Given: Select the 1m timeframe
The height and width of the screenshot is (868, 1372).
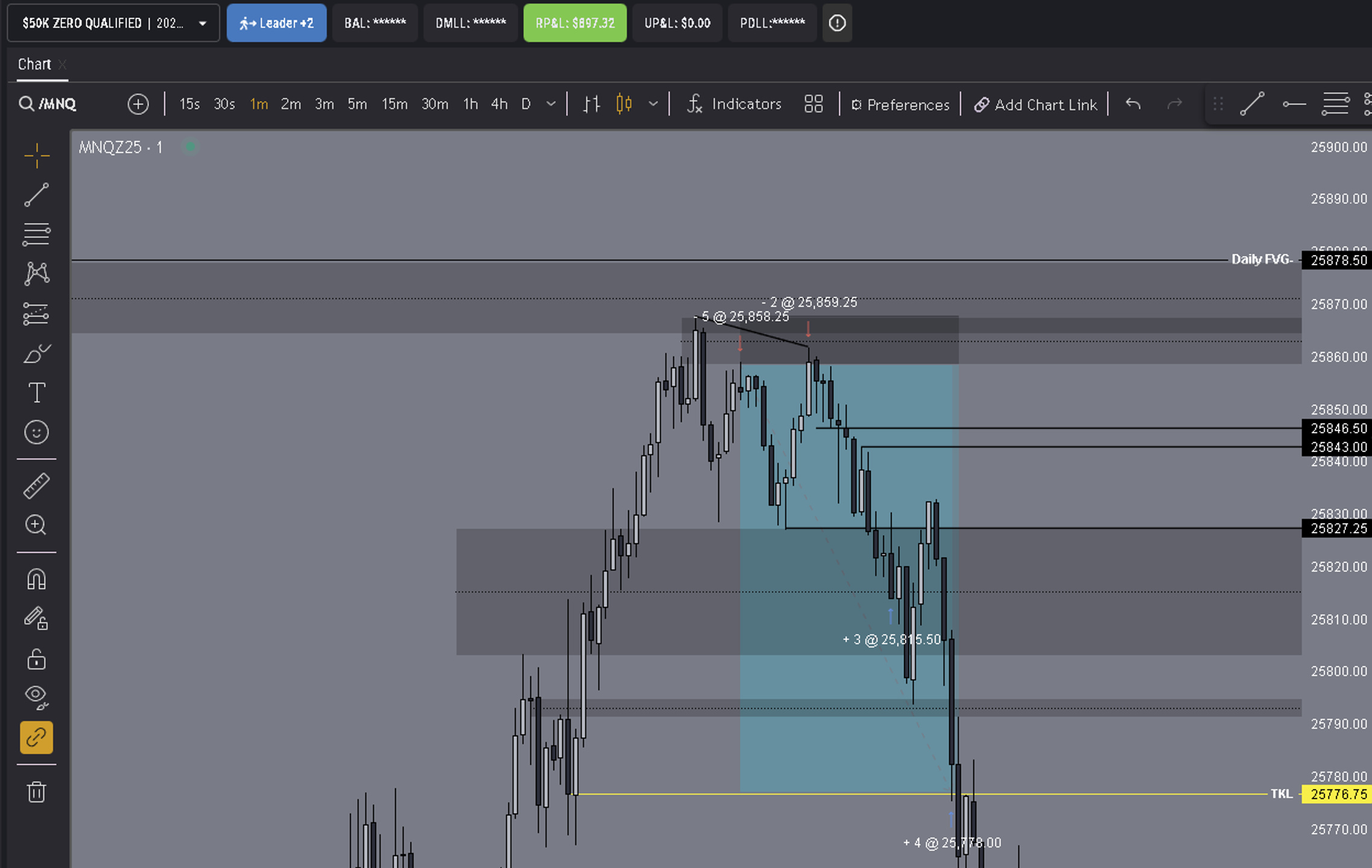Looking at the screenshot, I should click(x=259, y=104).
